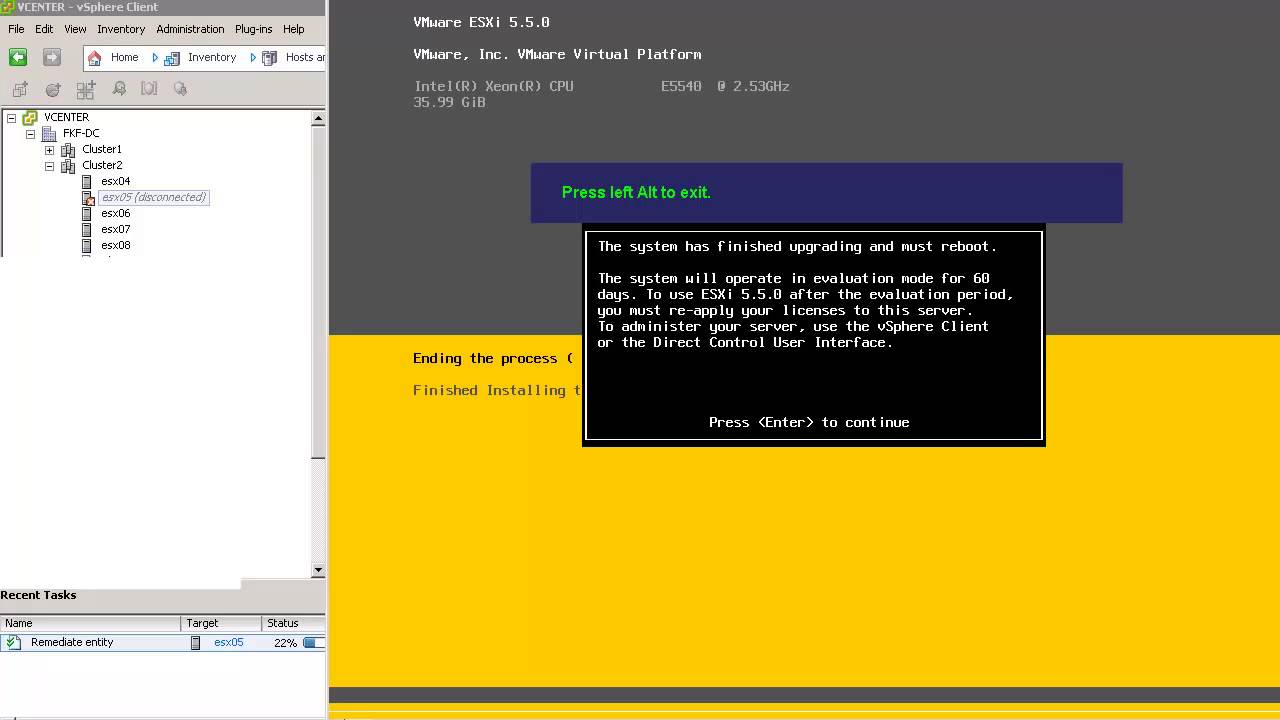Click 'Press <Enter> to continue' in console
The width and height of the screenshot is (1280, 720).
point(809,422)
